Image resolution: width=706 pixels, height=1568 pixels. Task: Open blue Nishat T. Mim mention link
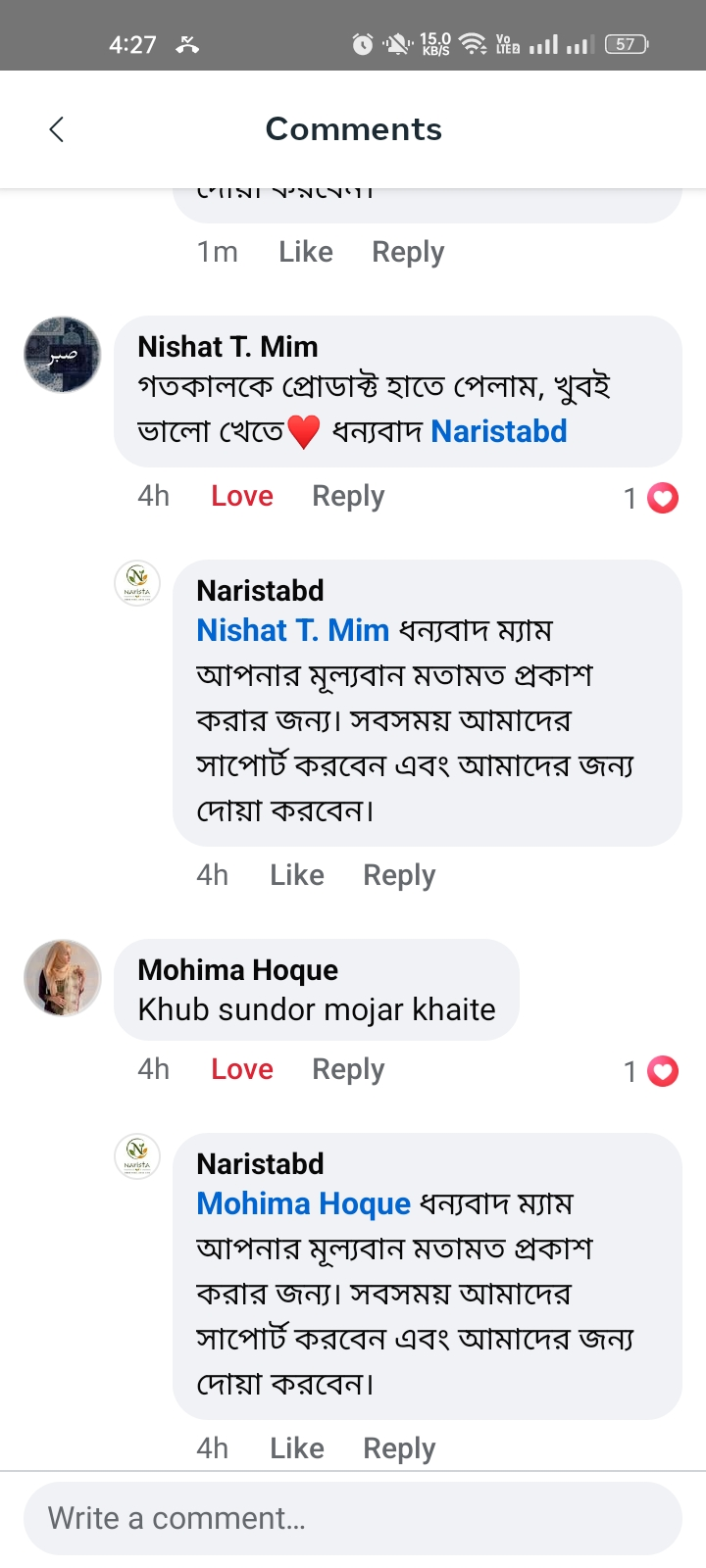[x=293, y=630]
